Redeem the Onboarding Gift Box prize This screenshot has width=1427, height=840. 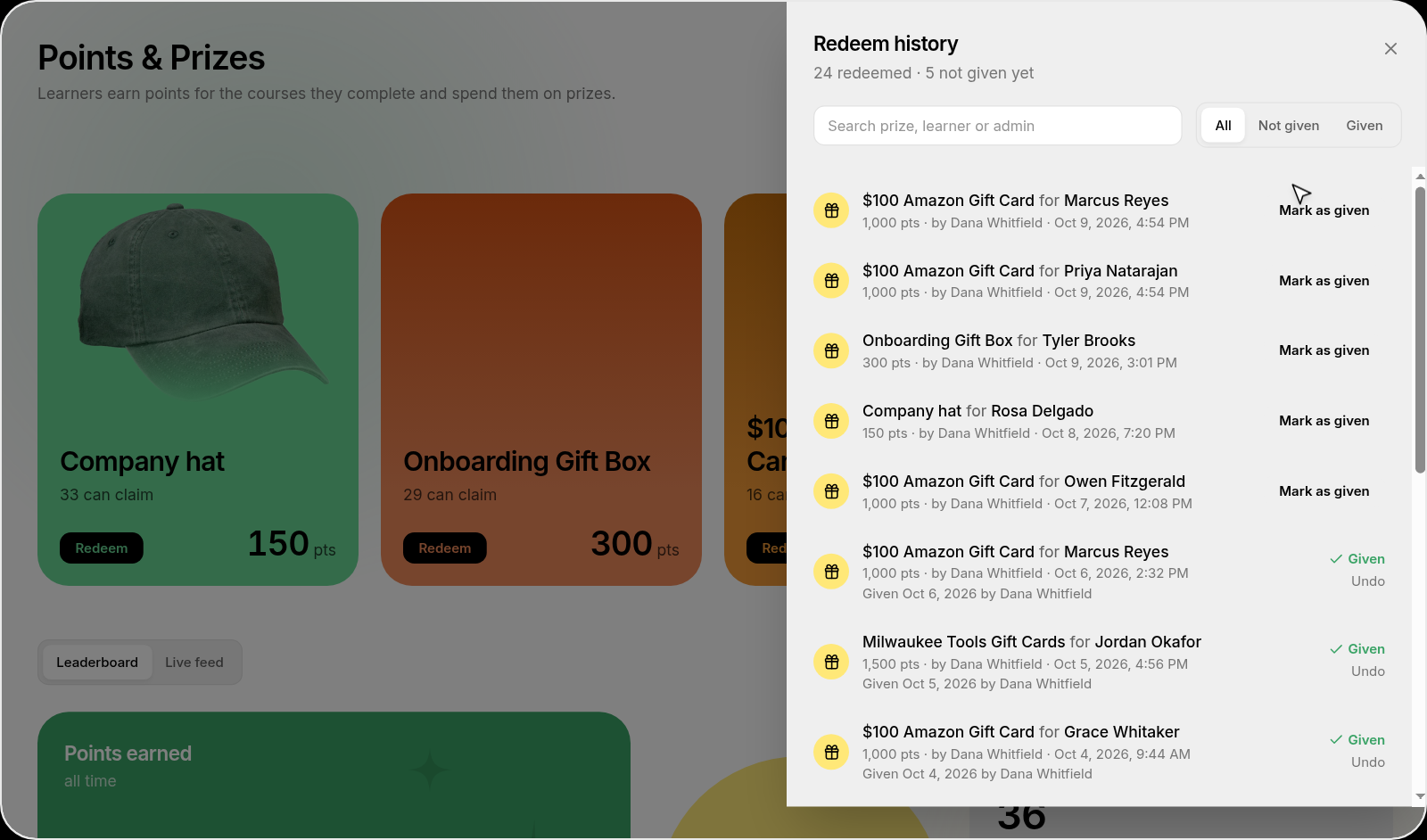(445, 548)
